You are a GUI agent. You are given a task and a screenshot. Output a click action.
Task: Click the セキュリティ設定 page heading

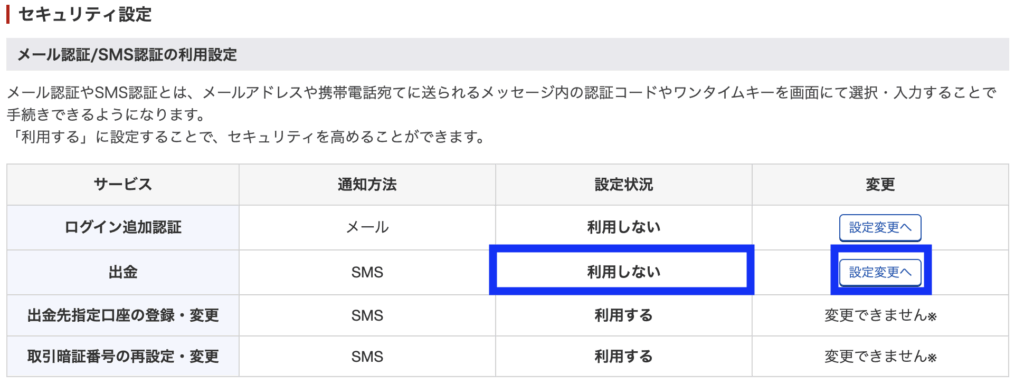pos(85,14)
